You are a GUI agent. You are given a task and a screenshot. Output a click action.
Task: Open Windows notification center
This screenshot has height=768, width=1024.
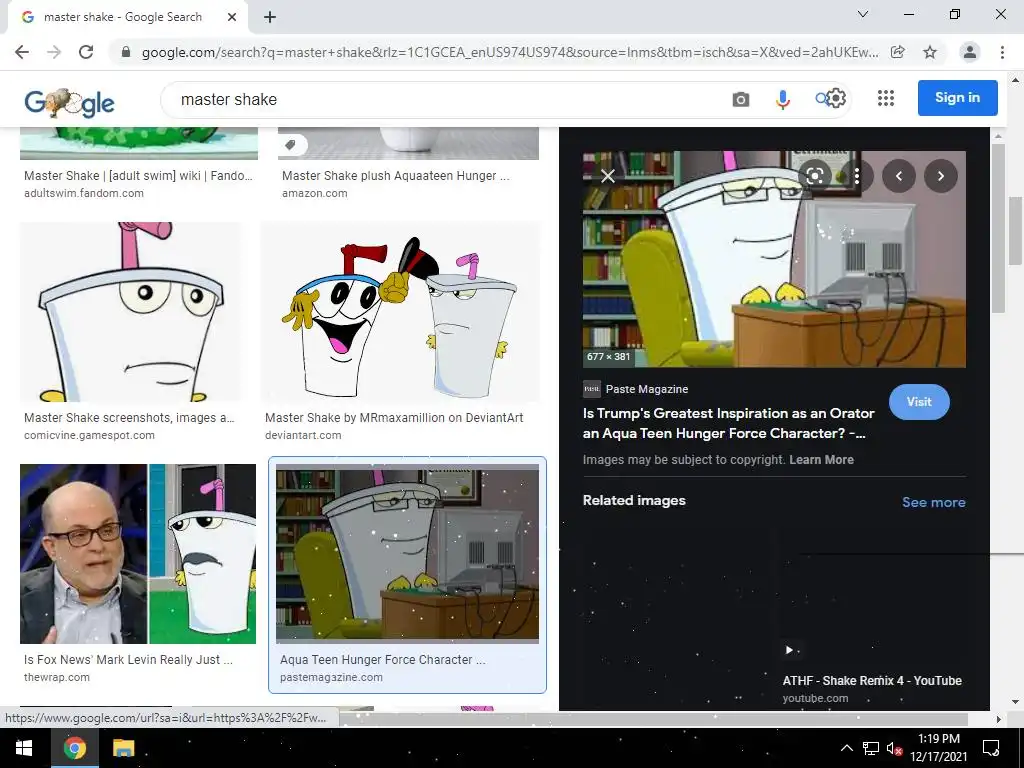tap(991, 748)
